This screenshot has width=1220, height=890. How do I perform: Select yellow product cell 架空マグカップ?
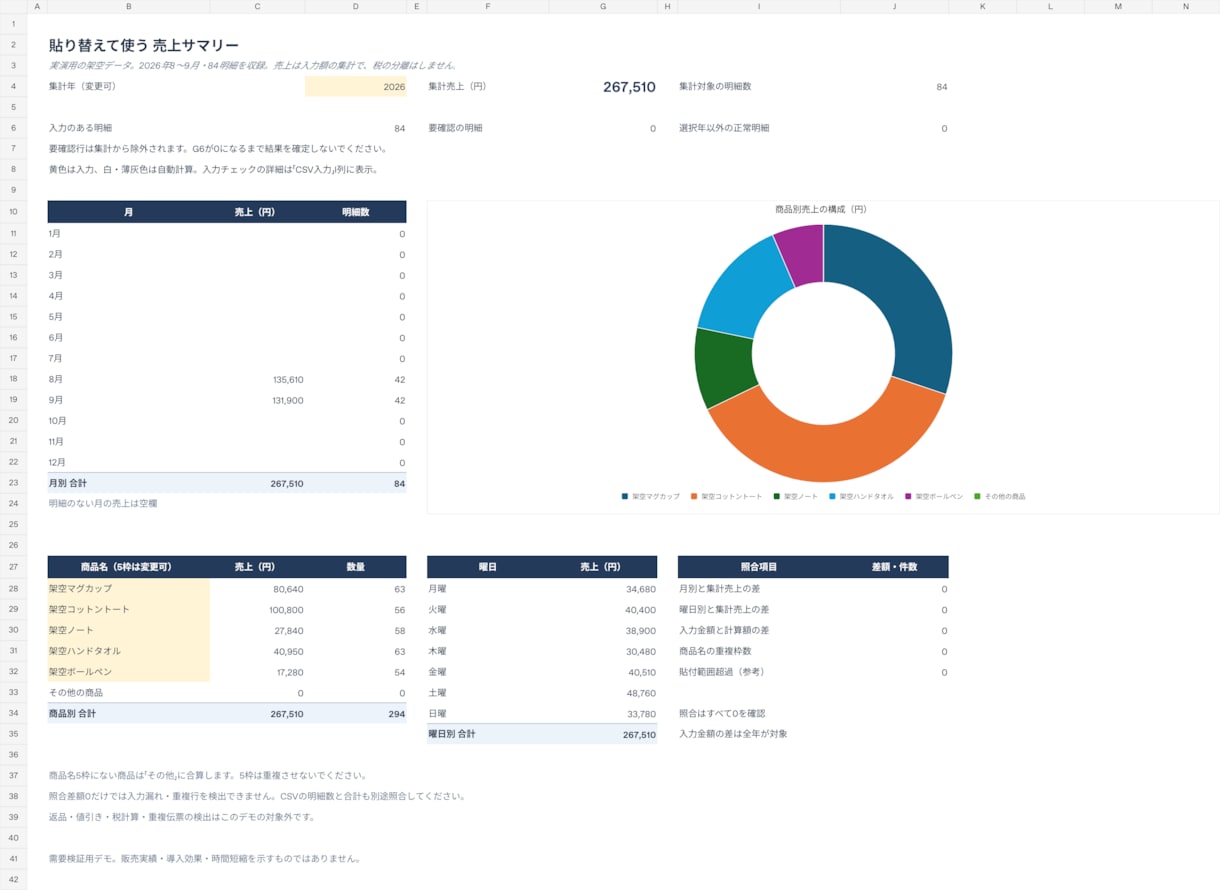pyautogui.click(x=129, y=589)
